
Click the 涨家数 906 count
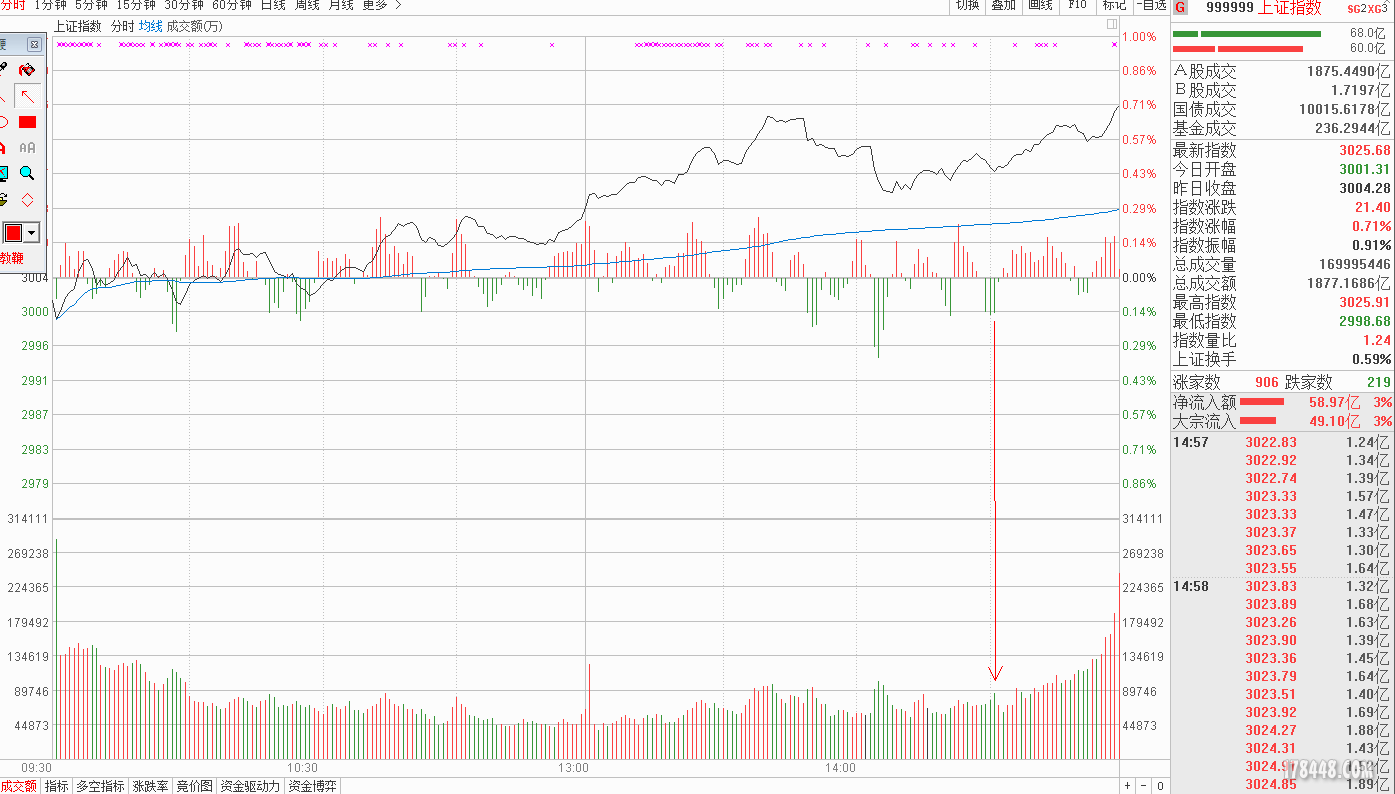1266,383
